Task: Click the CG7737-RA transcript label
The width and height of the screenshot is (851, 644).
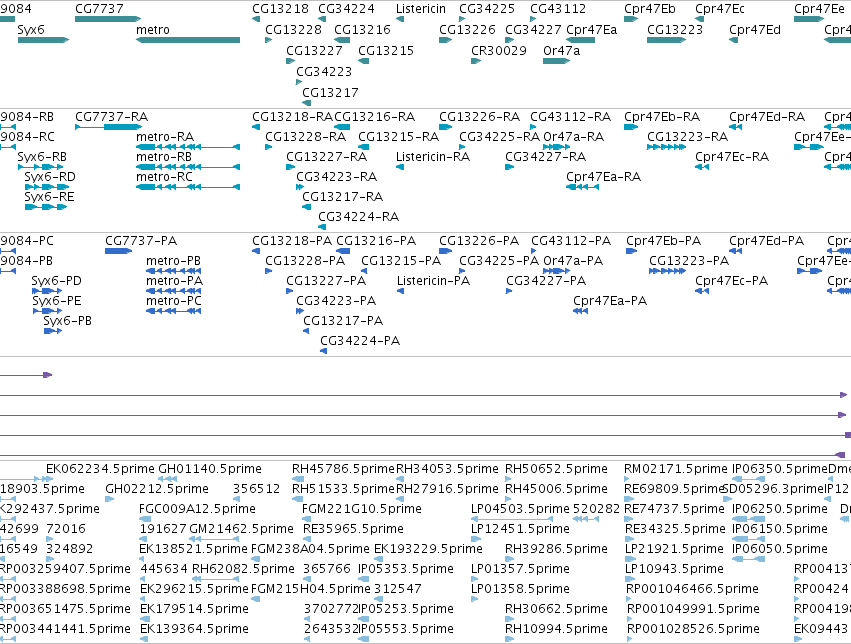Action: click(x=111, y=117)
